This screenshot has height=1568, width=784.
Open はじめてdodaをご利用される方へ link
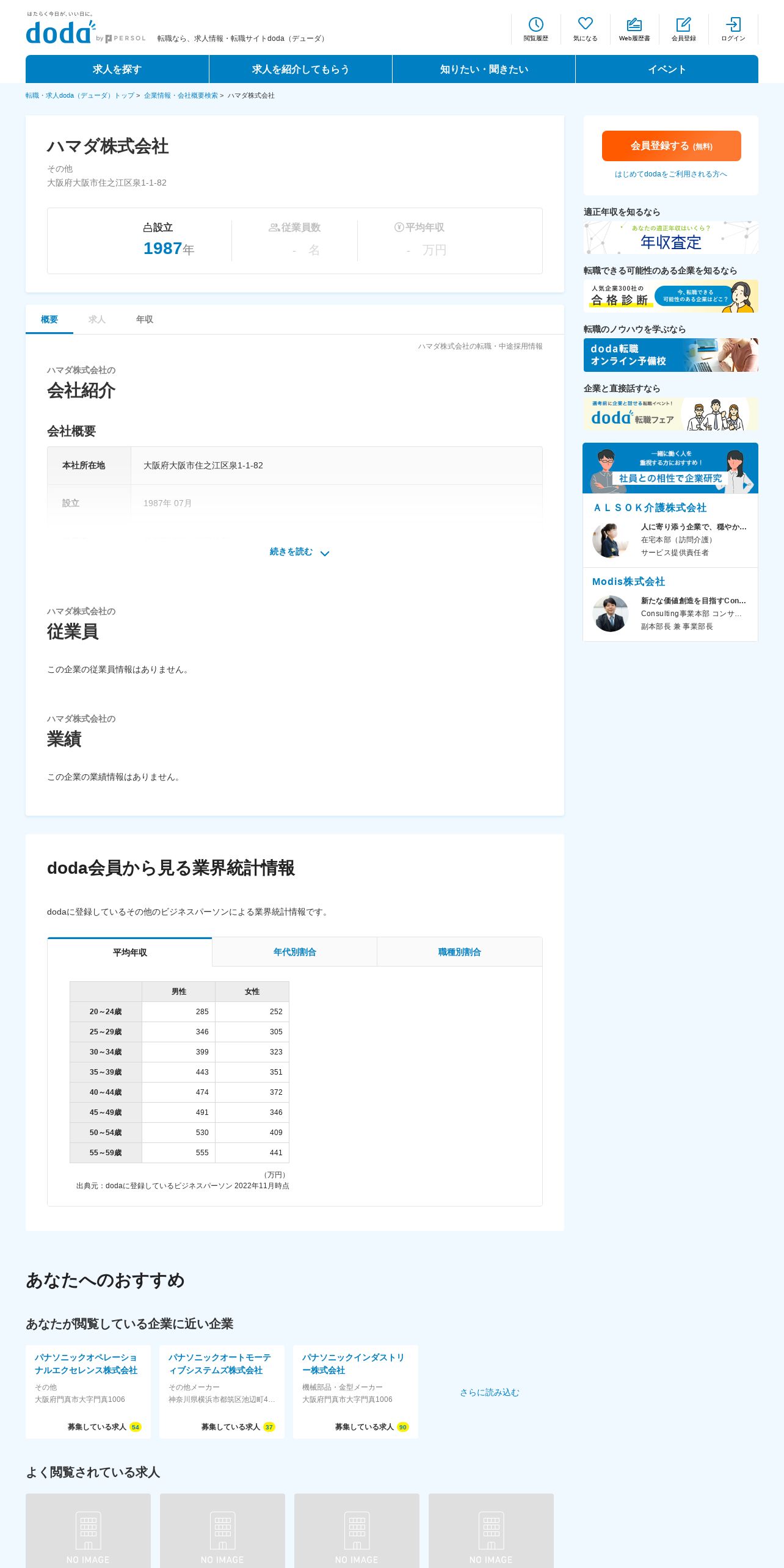click(x=670, y=174)
